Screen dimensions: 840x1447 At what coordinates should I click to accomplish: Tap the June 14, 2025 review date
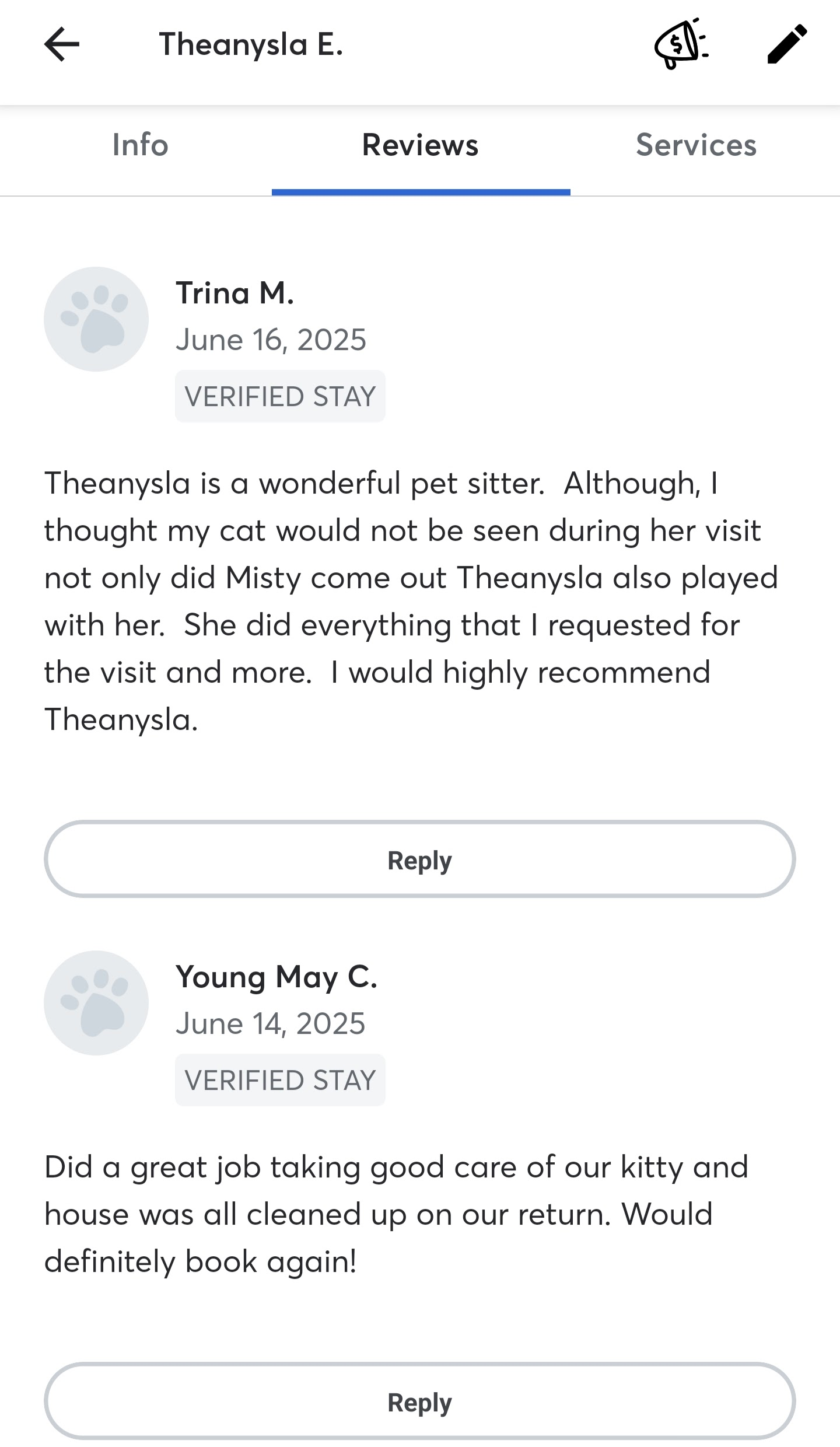tap(271, 1023)
